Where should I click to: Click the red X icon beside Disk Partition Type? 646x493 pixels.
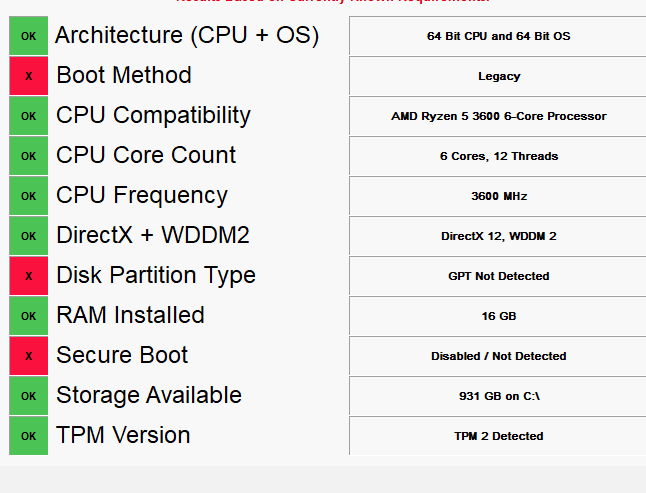(x=28, y=276)
